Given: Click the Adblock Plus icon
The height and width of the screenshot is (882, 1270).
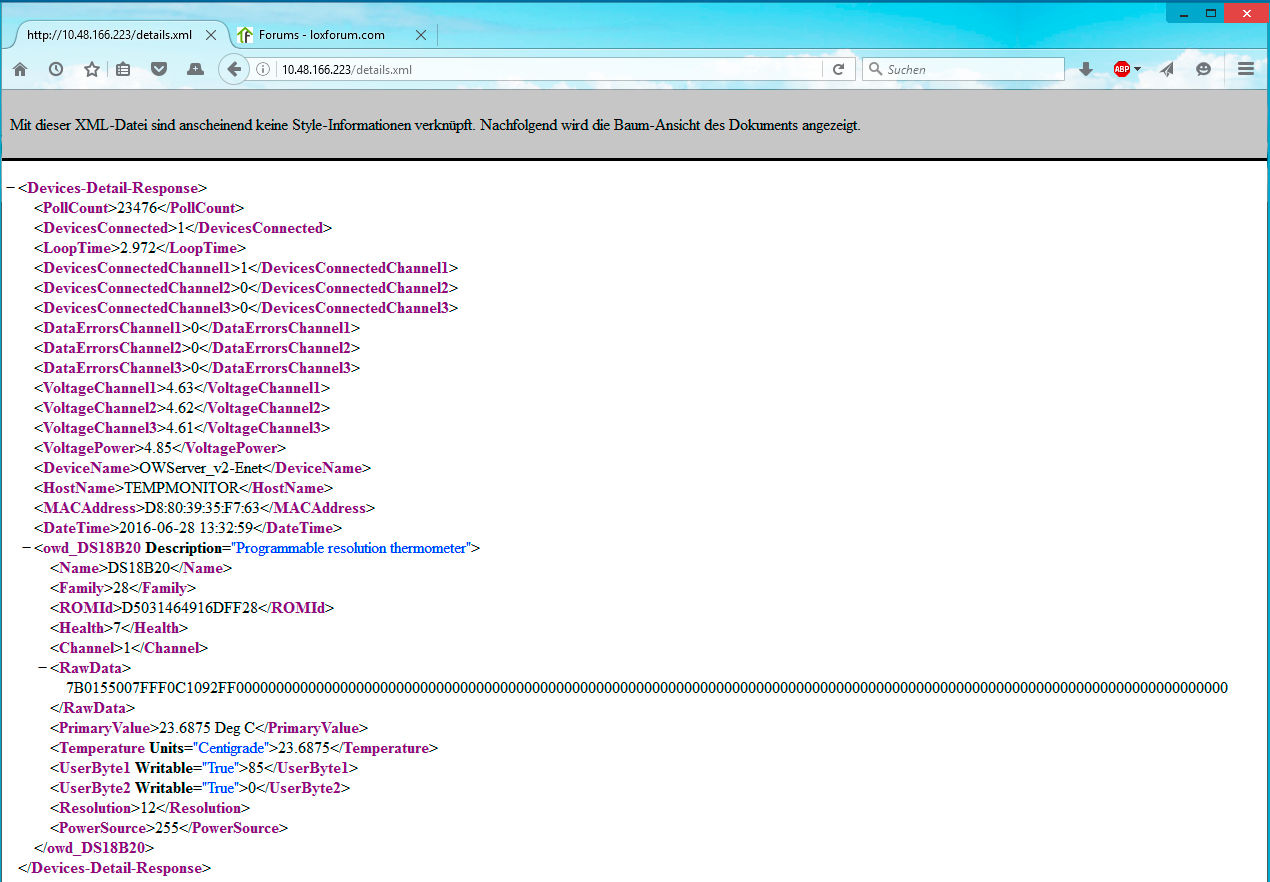Looking at the screenshot, I should (x=1121, y=69).
